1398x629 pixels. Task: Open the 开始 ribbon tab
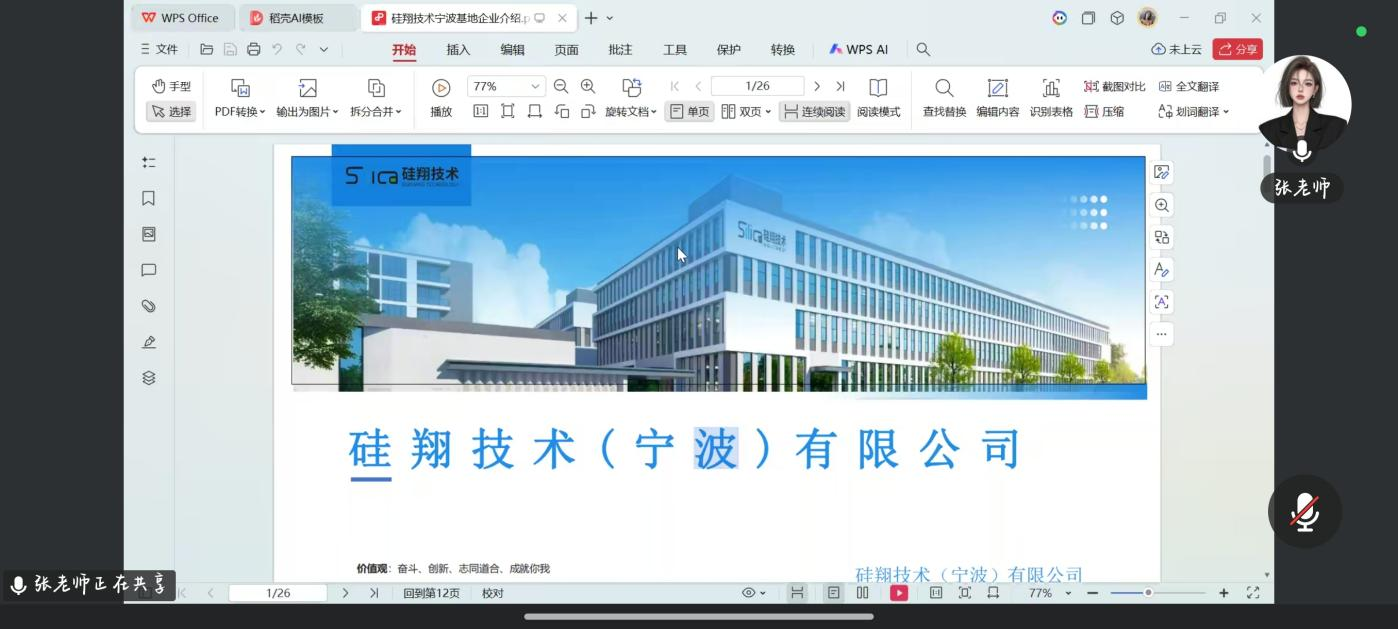pyautogui.click(x=404, y=50)
